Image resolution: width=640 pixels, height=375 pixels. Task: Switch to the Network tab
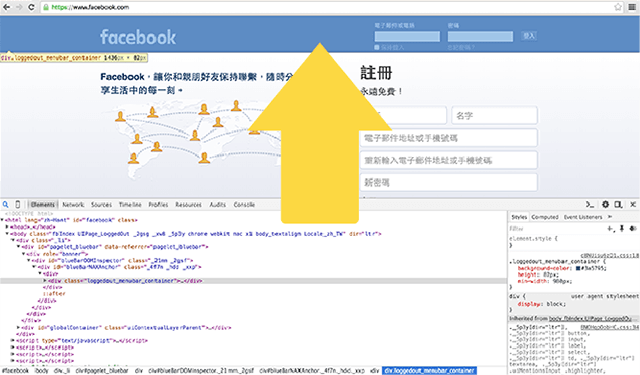click(73, 204)
